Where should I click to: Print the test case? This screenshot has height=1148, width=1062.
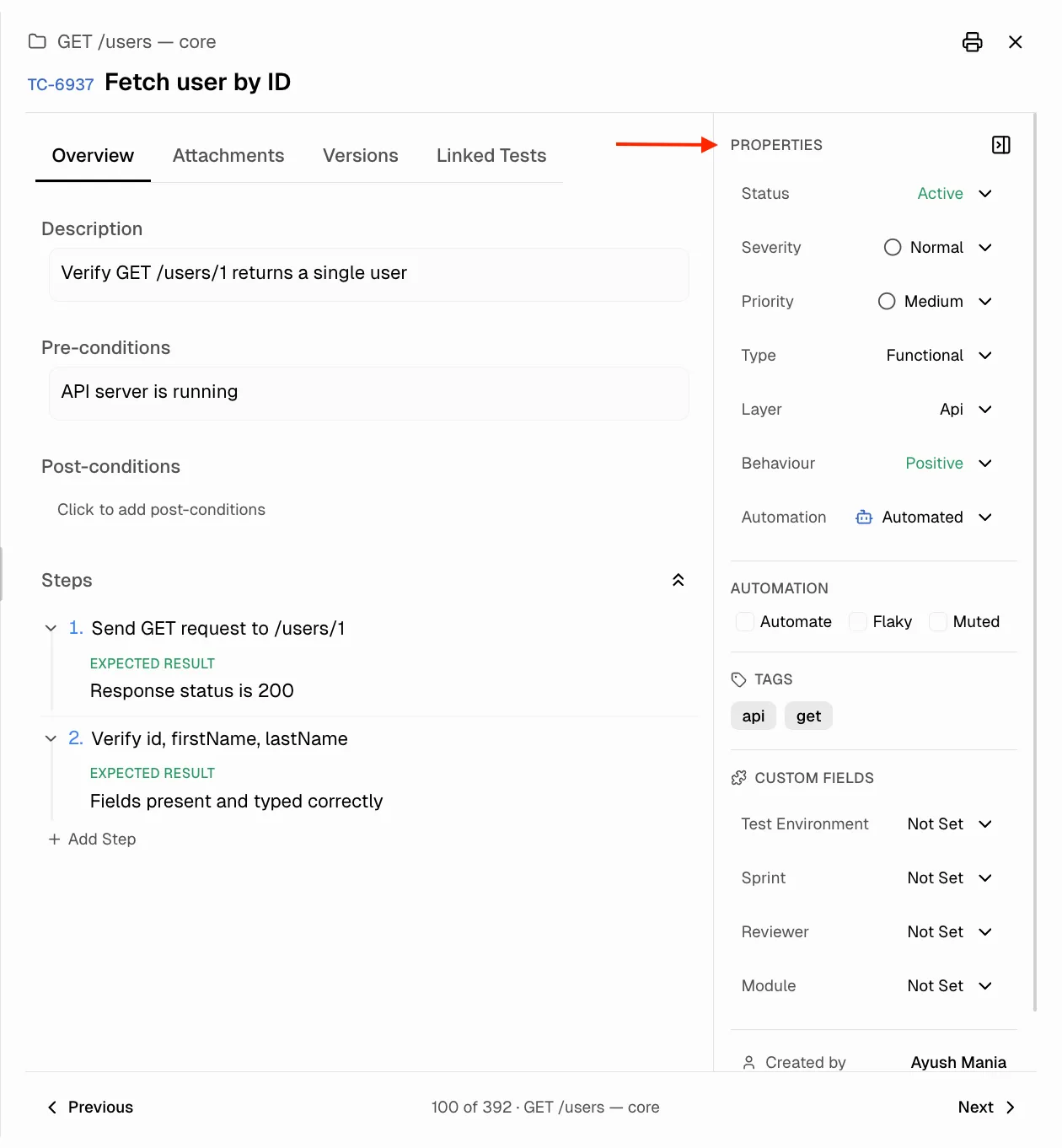pos(973,41)
